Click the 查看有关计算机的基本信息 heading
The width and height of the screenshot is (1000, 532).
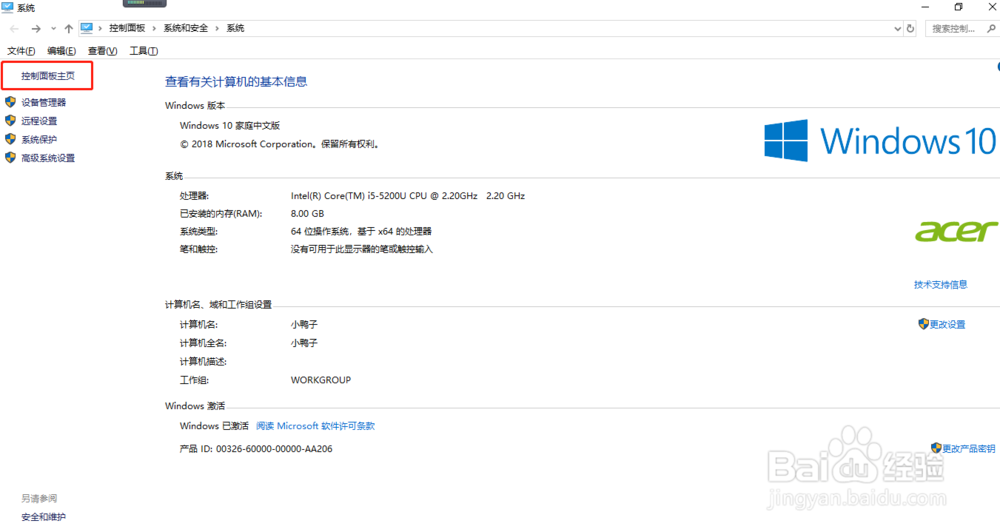[236, 82]
